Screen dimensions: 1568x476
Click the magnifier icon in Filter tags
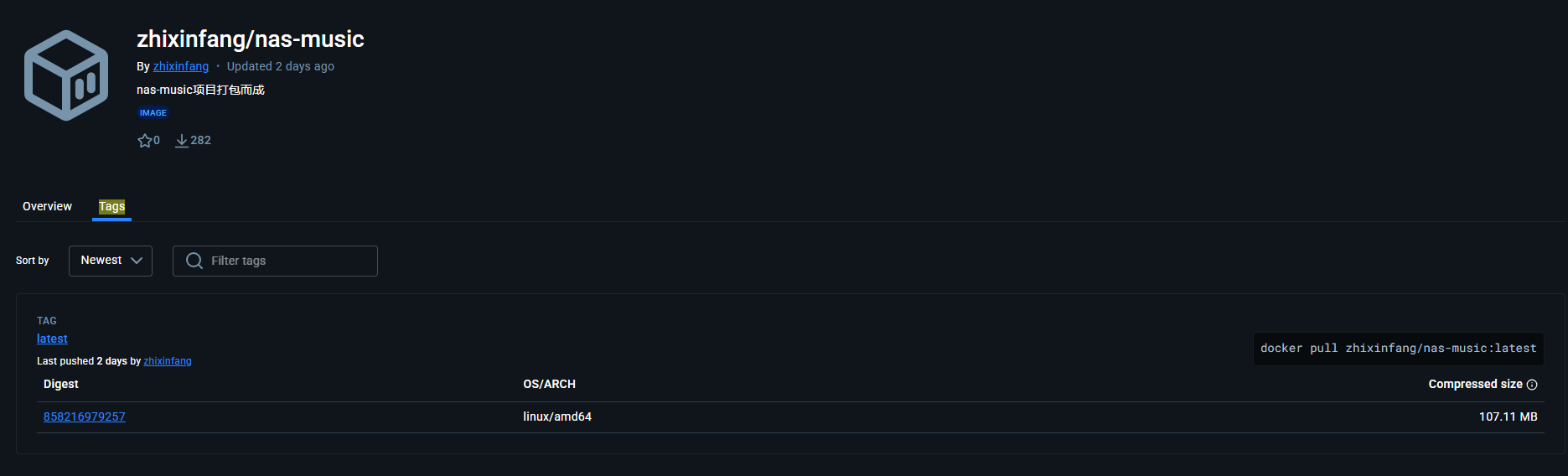[194, 261]
